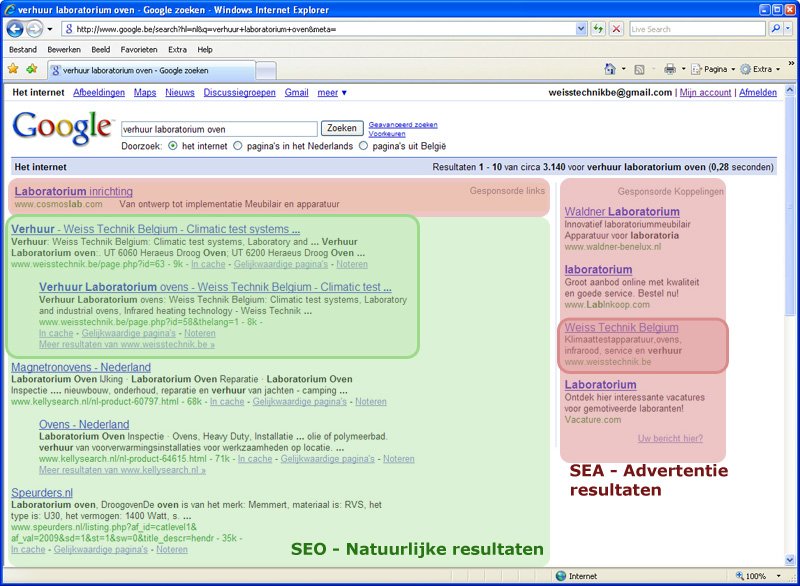Viewport: 800px width, 586px height.
Task: Open the Speurders.nl result
Action: 42,493
